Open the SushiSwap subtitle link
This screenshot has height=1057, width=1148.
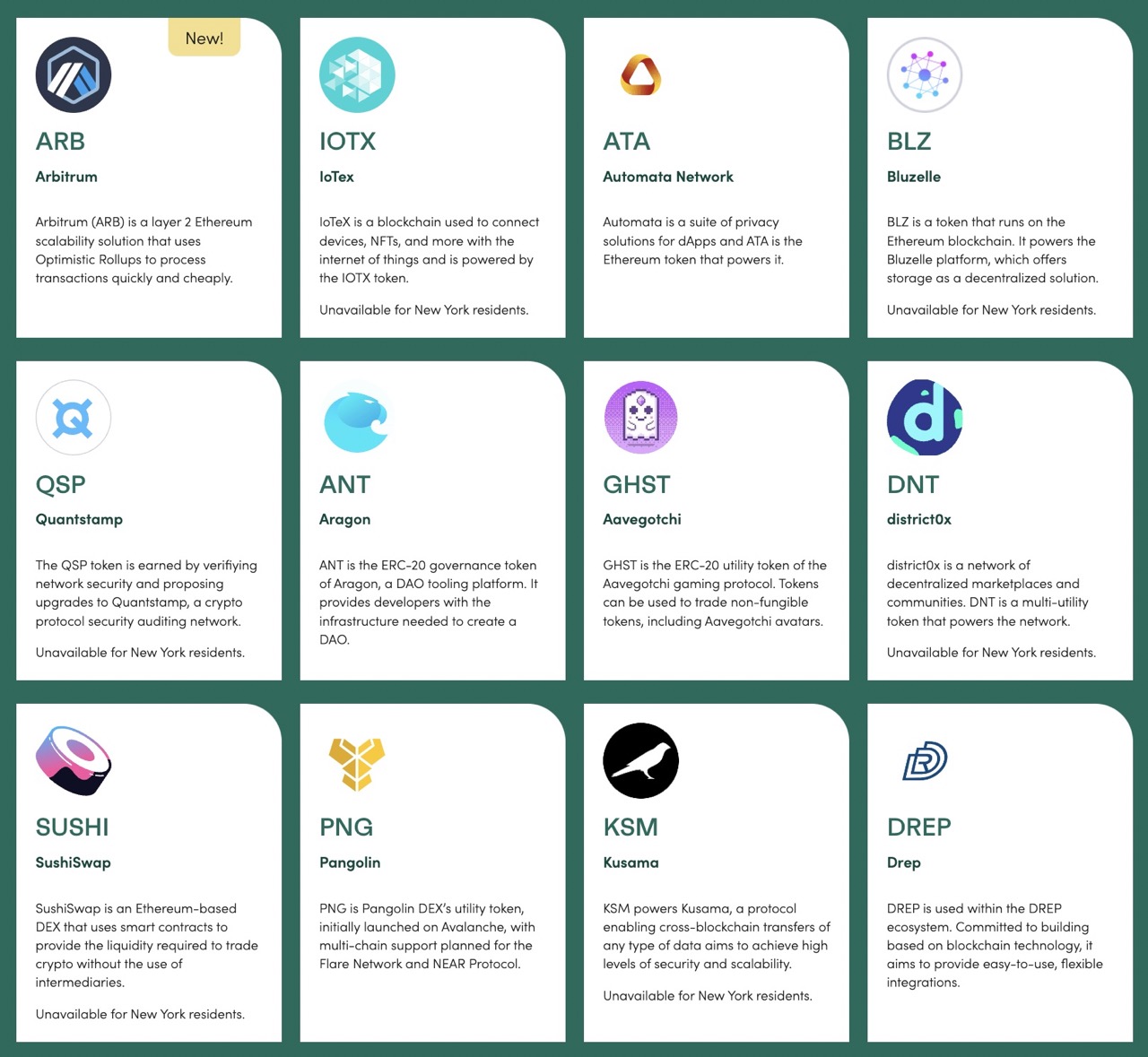(x=73, y=862)
